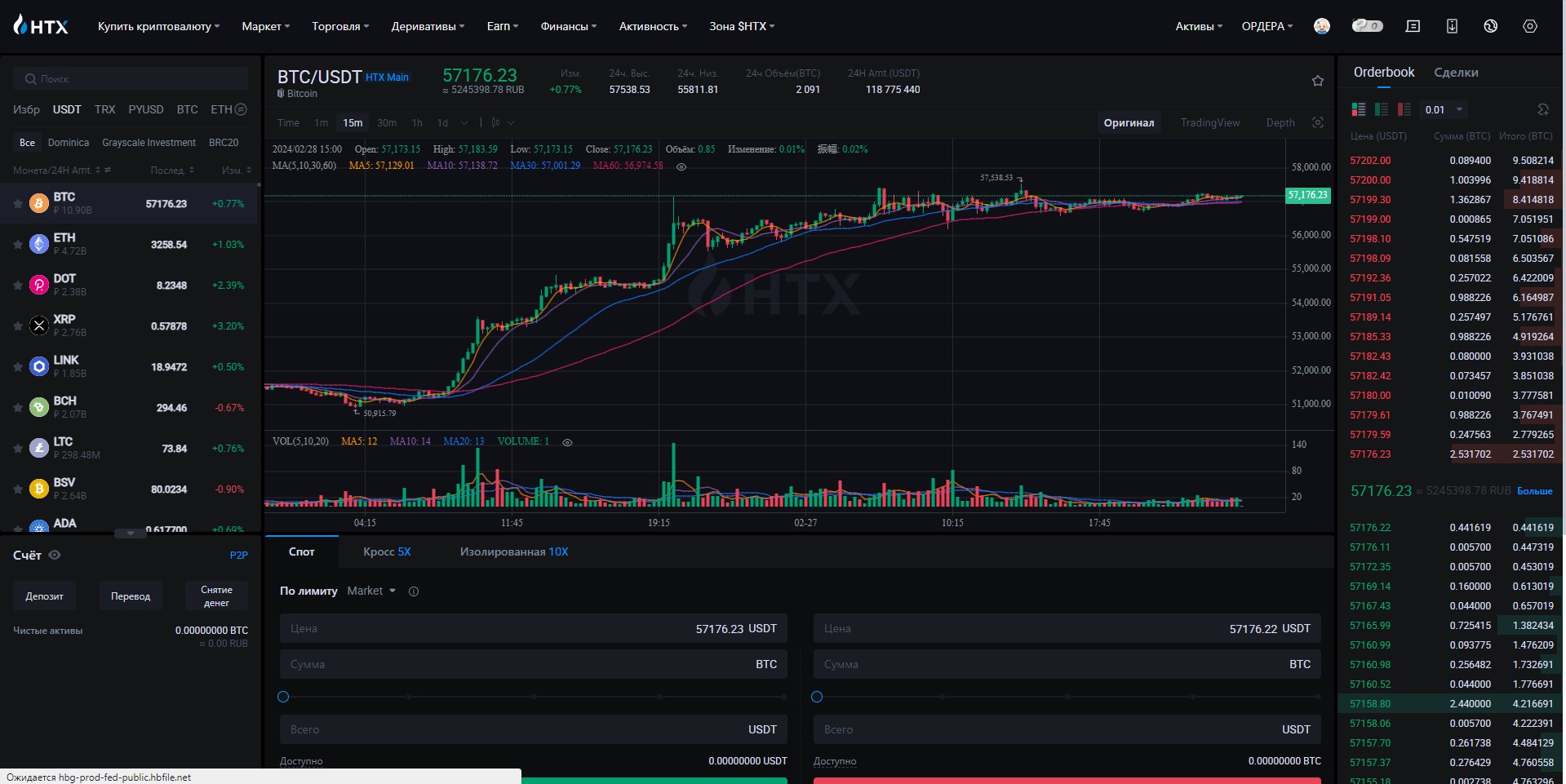
Task: Switch to the Сделки tab
Action: 1456,73
